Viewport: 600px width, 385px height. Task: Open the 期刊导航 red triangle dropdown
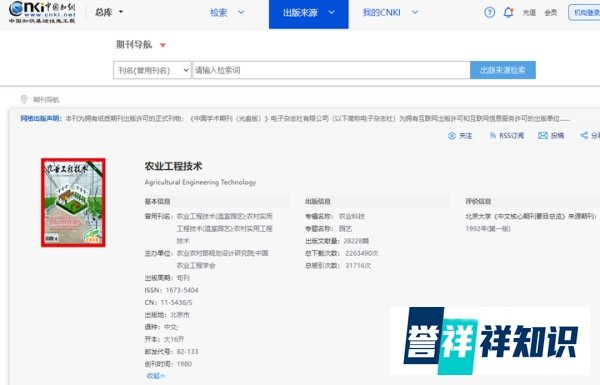163,45
